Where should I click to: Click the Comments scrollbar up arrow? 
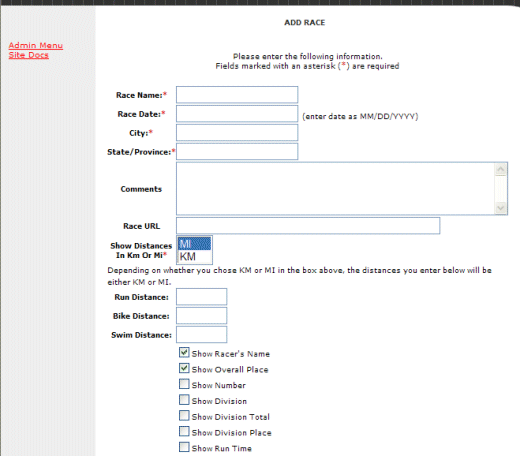[501, 170]
